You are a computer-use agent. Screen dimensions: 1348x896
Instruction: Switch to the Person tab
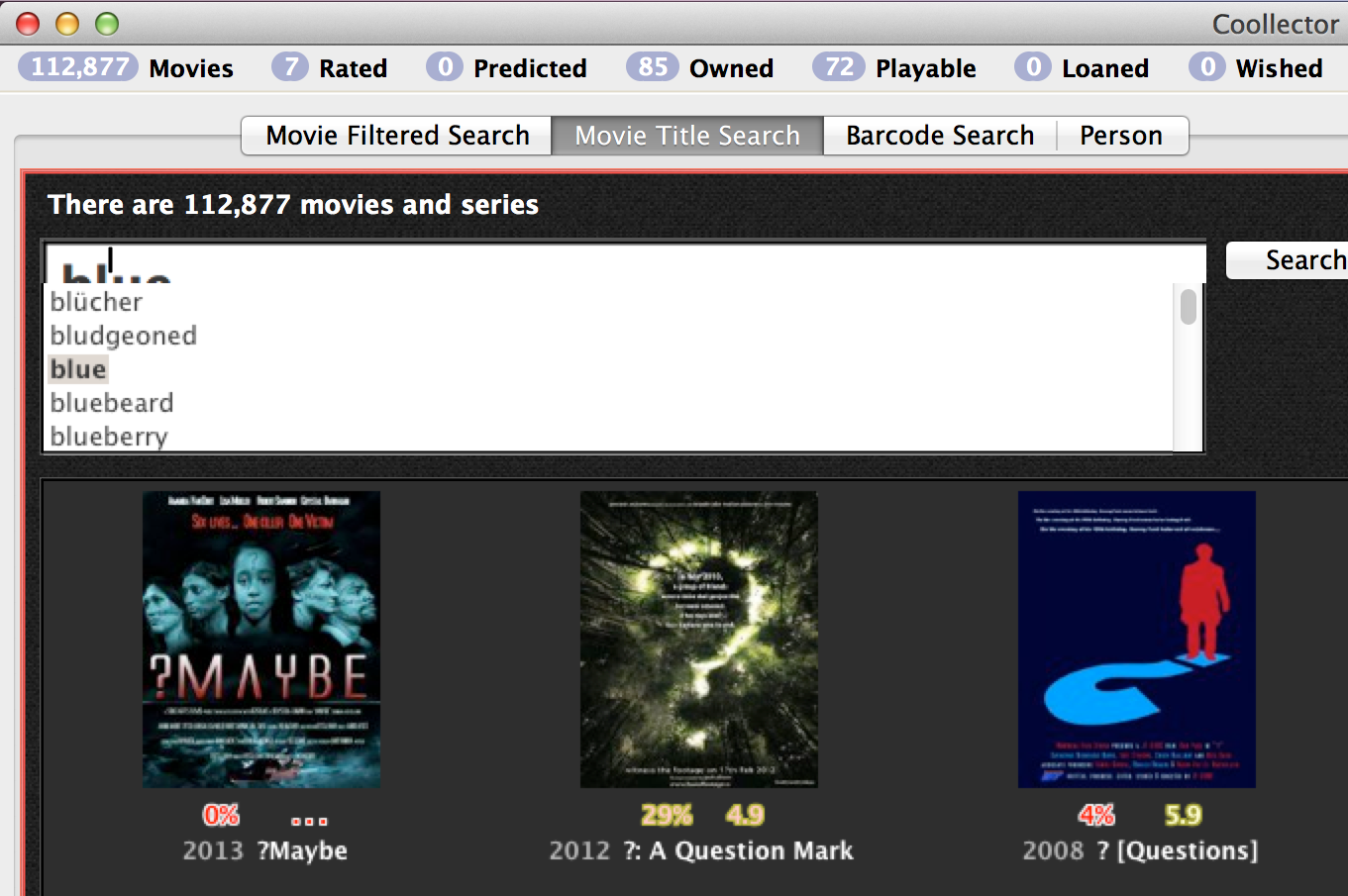[1121, 136]
